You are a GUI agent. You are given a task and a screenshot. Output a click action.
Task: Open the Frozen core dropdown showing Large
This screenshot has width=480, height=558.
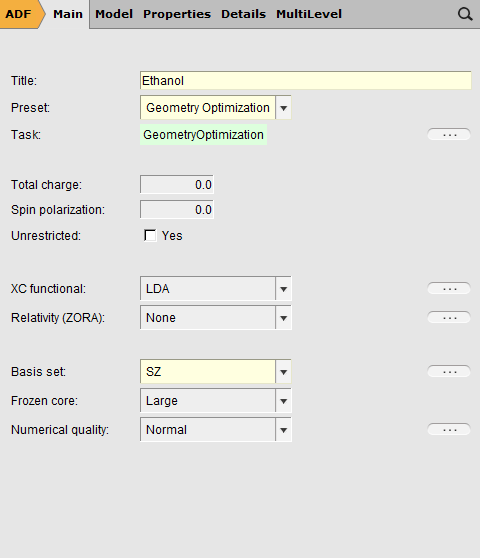[216, 401]
